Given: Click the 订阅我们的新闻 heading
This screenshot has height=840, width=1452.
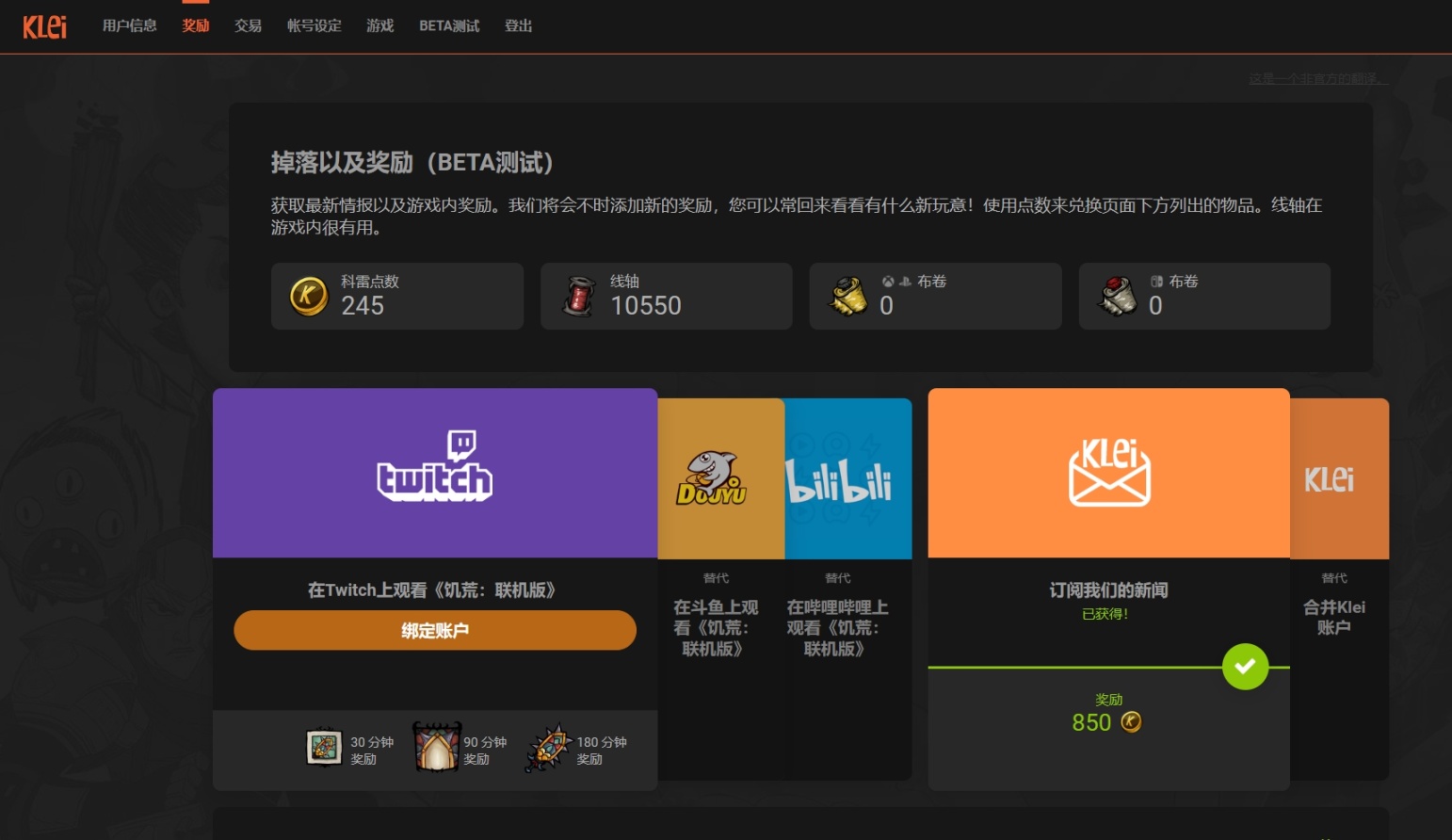Looking at the screenshot, I should pyautogui.click(x=1109, y=590).
